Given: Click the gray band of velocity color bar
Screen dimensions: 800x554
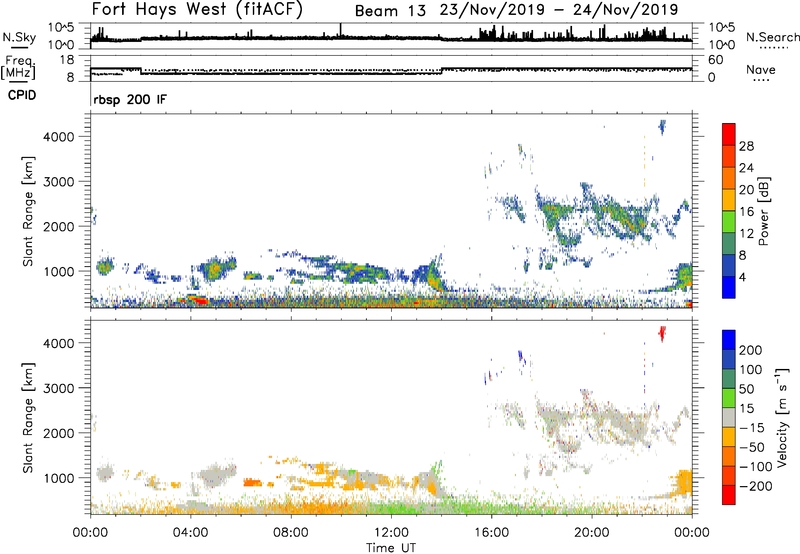Looking at the screenshot, I should click(x=729, y=418).
